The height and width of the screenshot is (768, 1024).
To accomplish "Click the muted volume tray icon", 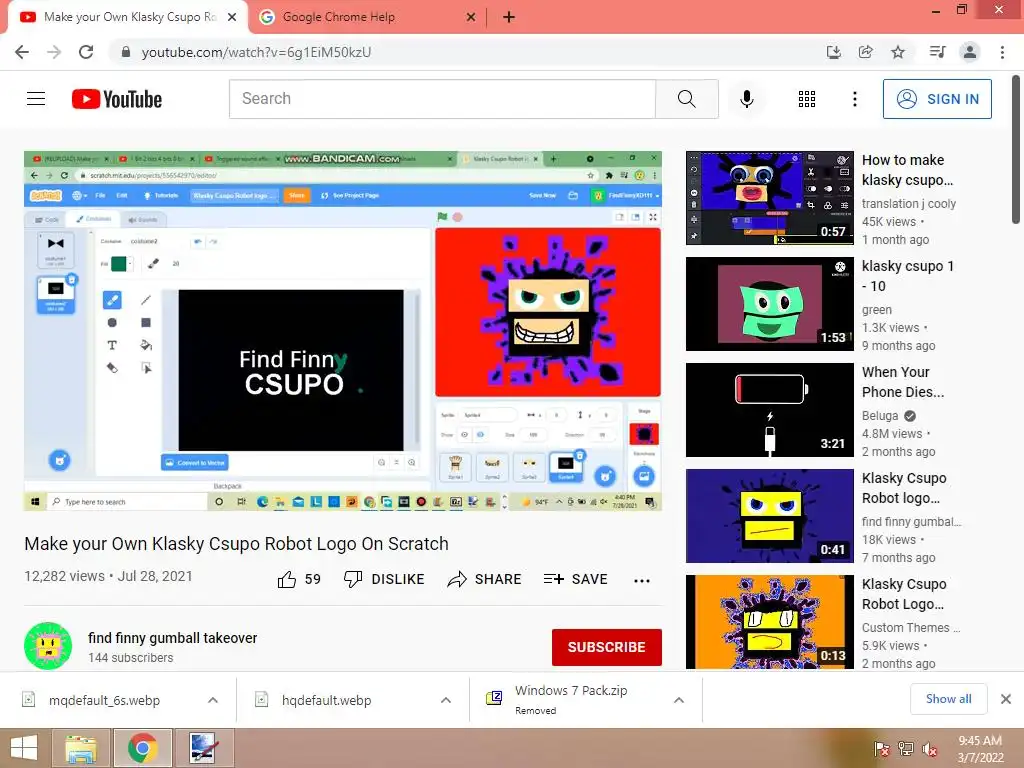I will 929,749.
